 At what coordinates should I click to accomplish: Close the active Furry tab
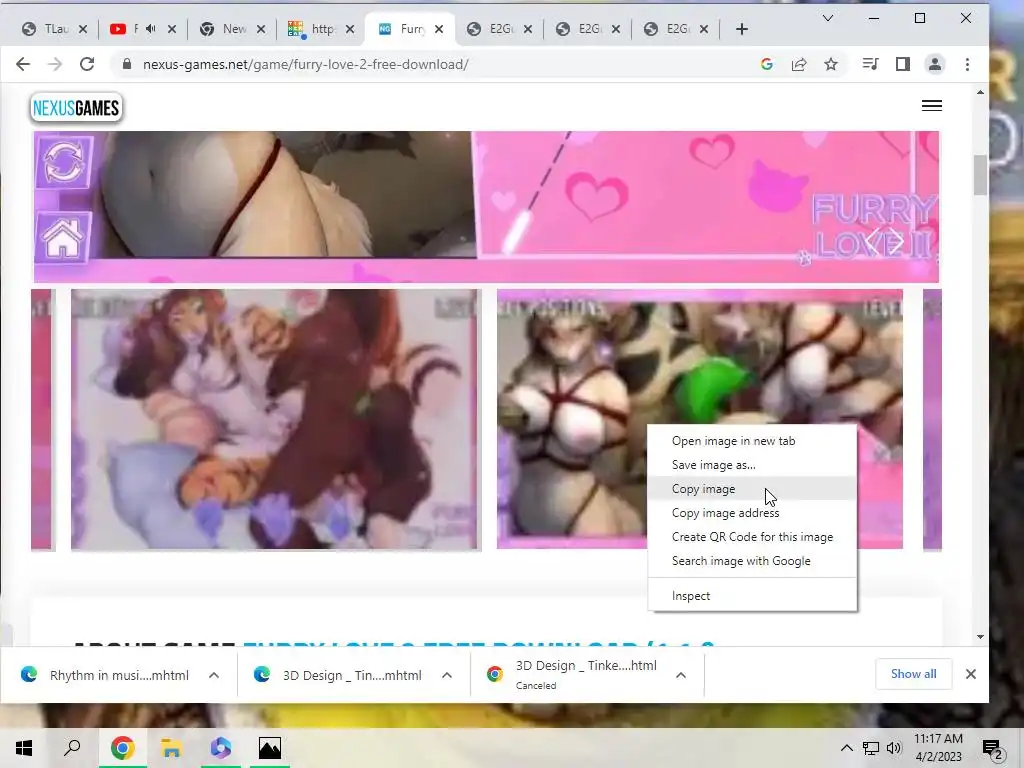(439, 29)
